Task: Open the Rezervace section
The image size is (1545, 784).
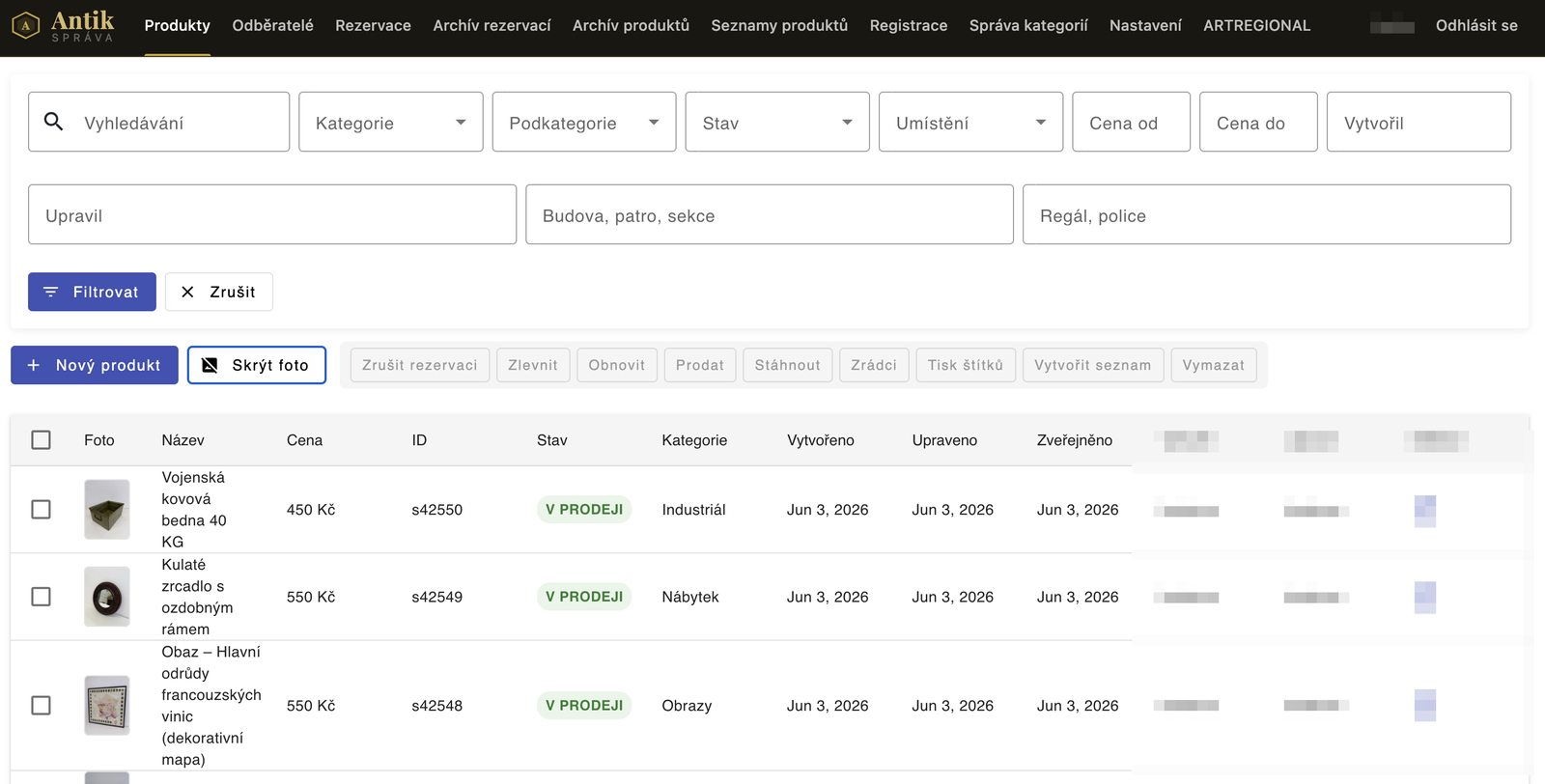Action: click(x=373, y=26)
